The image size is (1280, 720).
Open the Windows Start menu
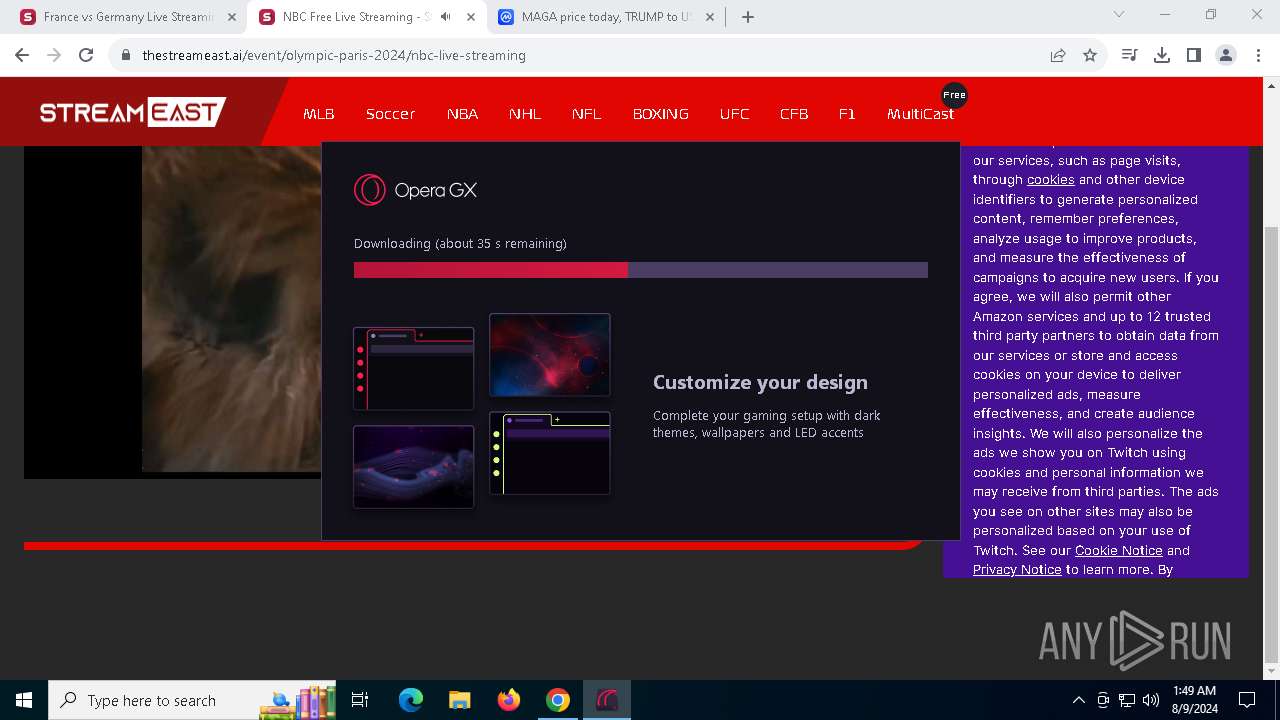24,700
